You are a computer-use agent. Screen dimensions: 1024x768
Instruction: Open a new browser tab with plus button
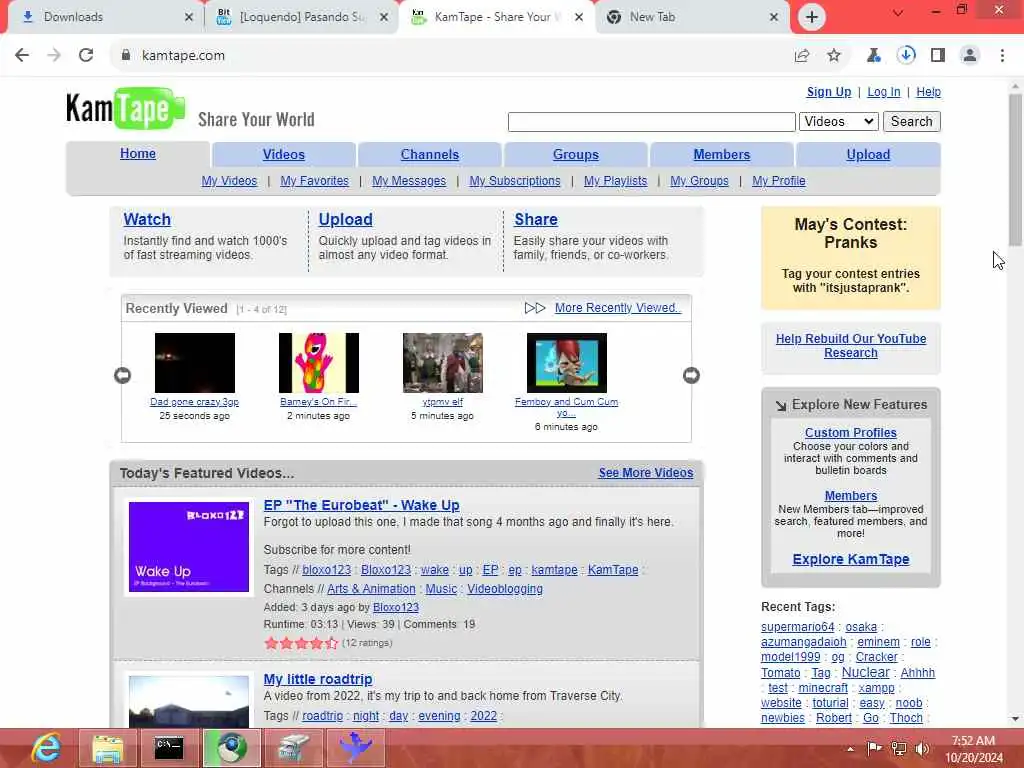click(x=812, y=17)
